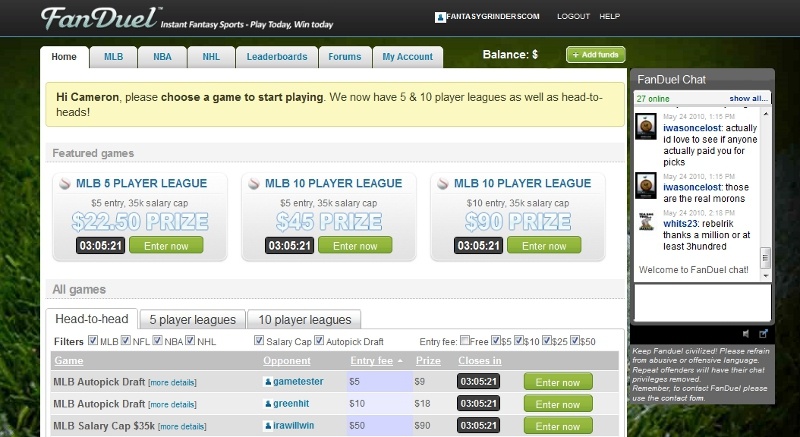Click chat scrollbar down arrow

tap(765, 276)
